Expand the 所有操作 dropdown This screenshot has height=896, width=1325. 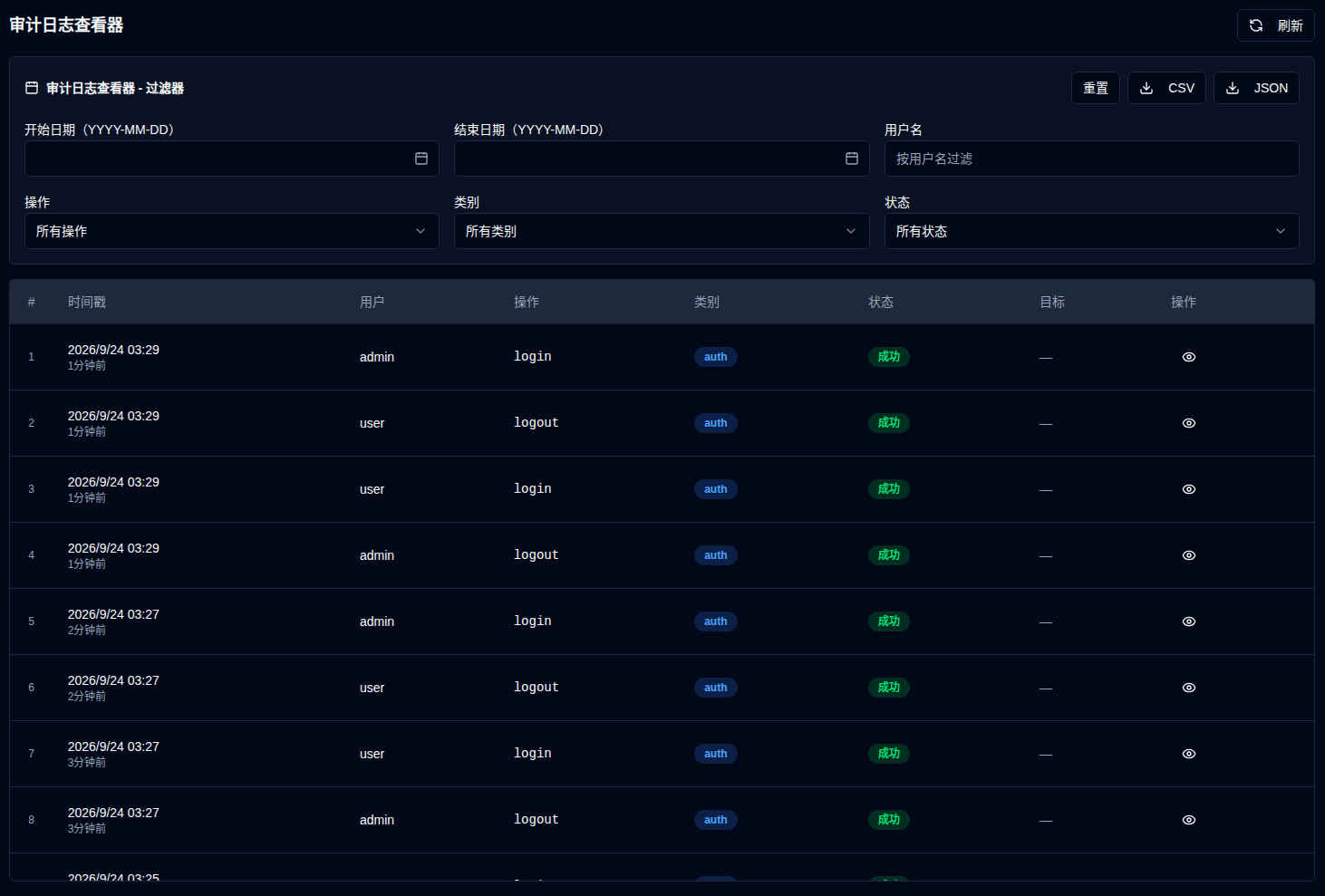point(232,231)
